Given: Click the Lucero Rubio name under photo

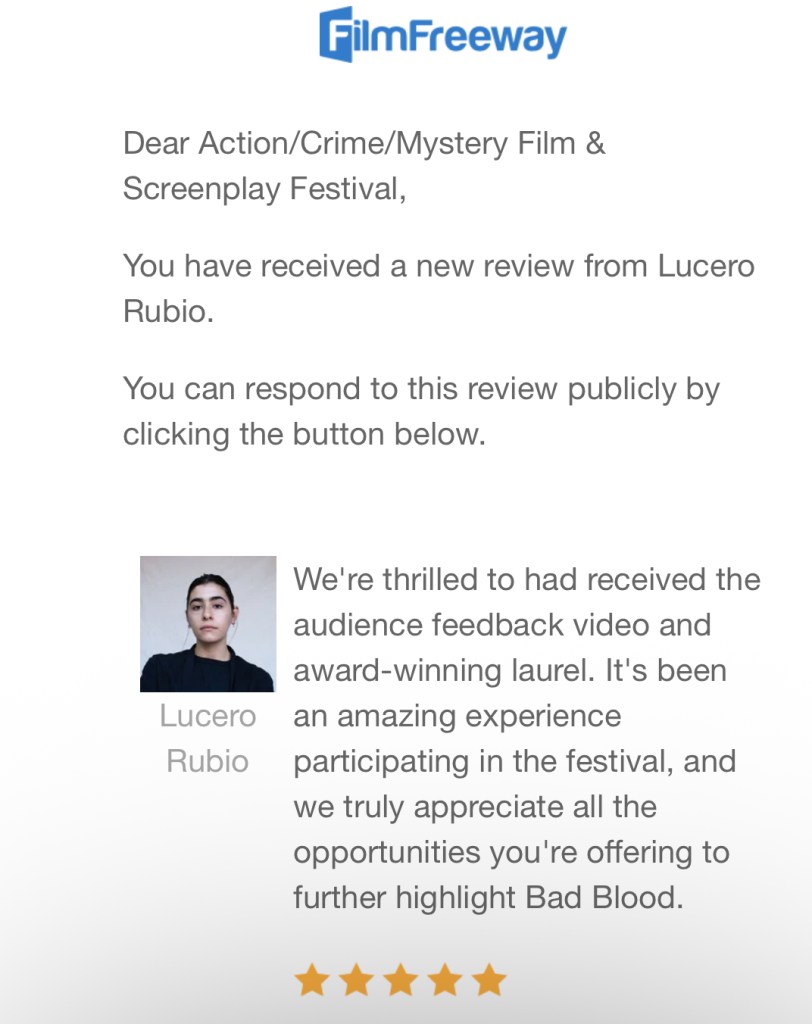Looking at the screenshot, I should (x=208, y=738).
